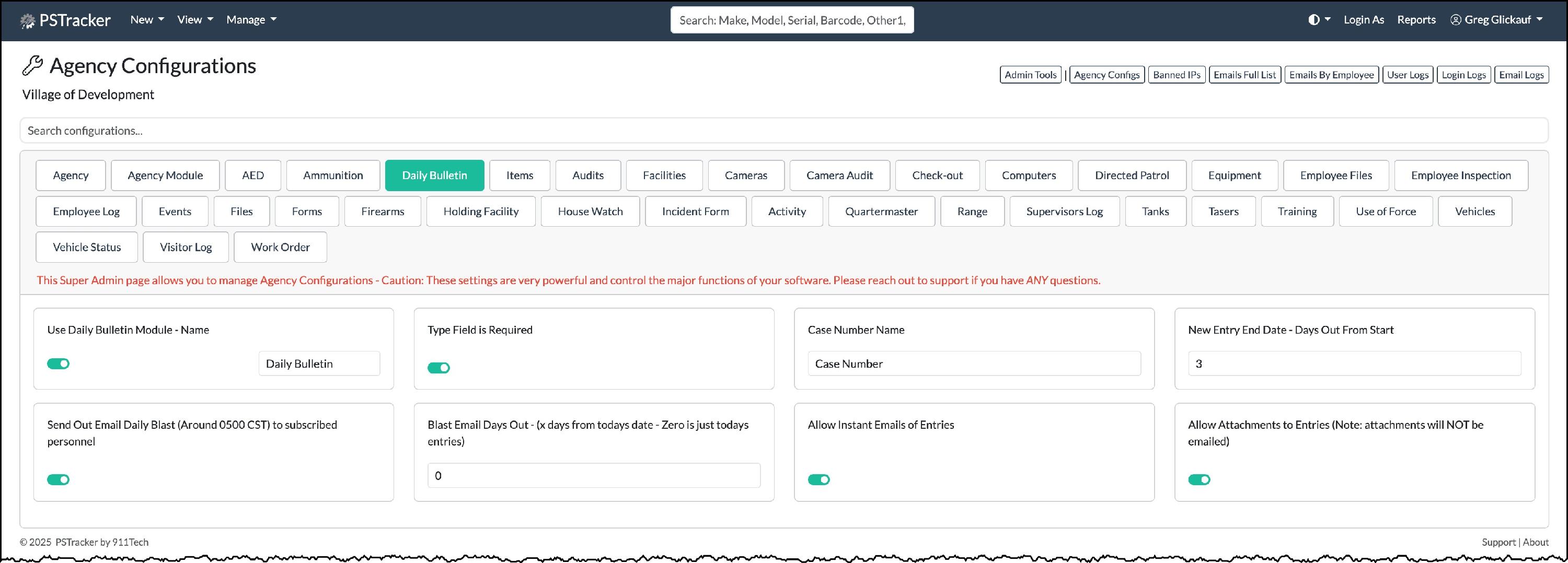Click the user profile icon next to Greg Glickauf
This screenshot has width=1568, height=563.
[x=1456, y=19]
